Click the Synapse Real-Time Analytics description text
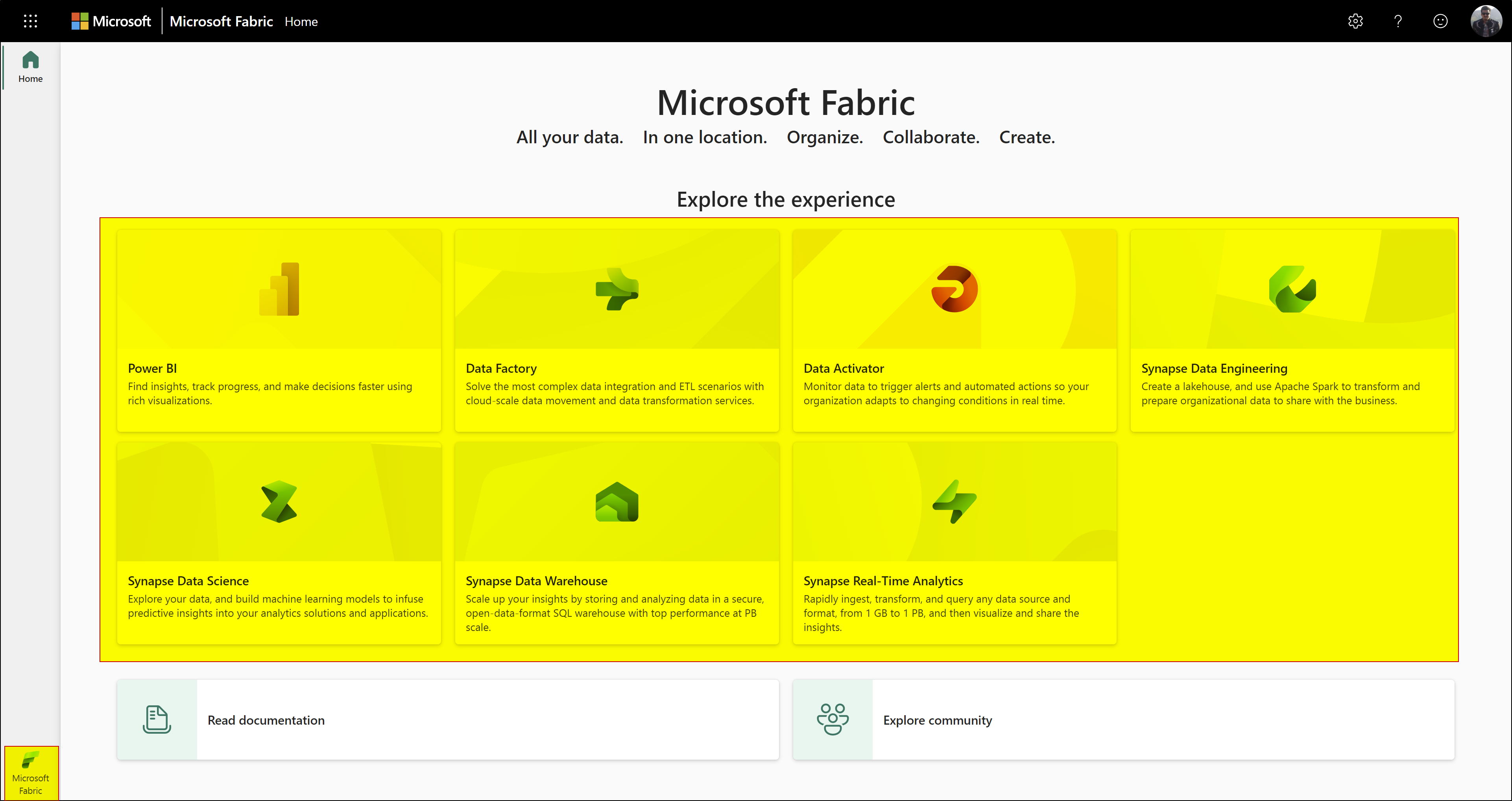The width and height of the screenshot is (1512, 801). [x=942, y=613]
